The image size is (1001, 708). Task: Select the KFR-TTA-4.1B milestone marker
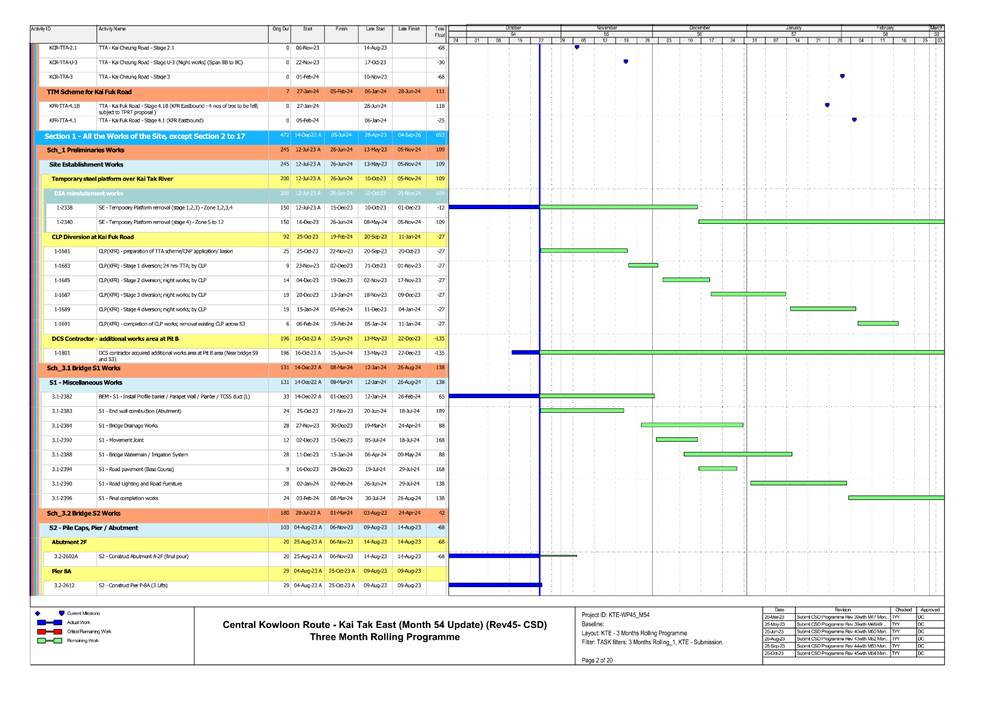pyautogui.click(x=827, y=105)
